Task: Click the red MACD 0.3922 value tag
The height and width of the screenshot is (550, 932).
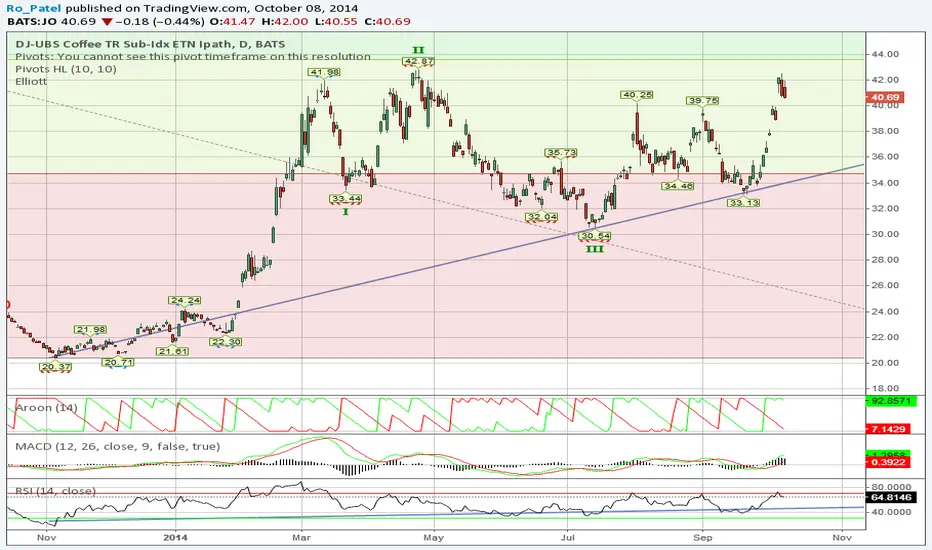Action: click(x=889, y=462)
